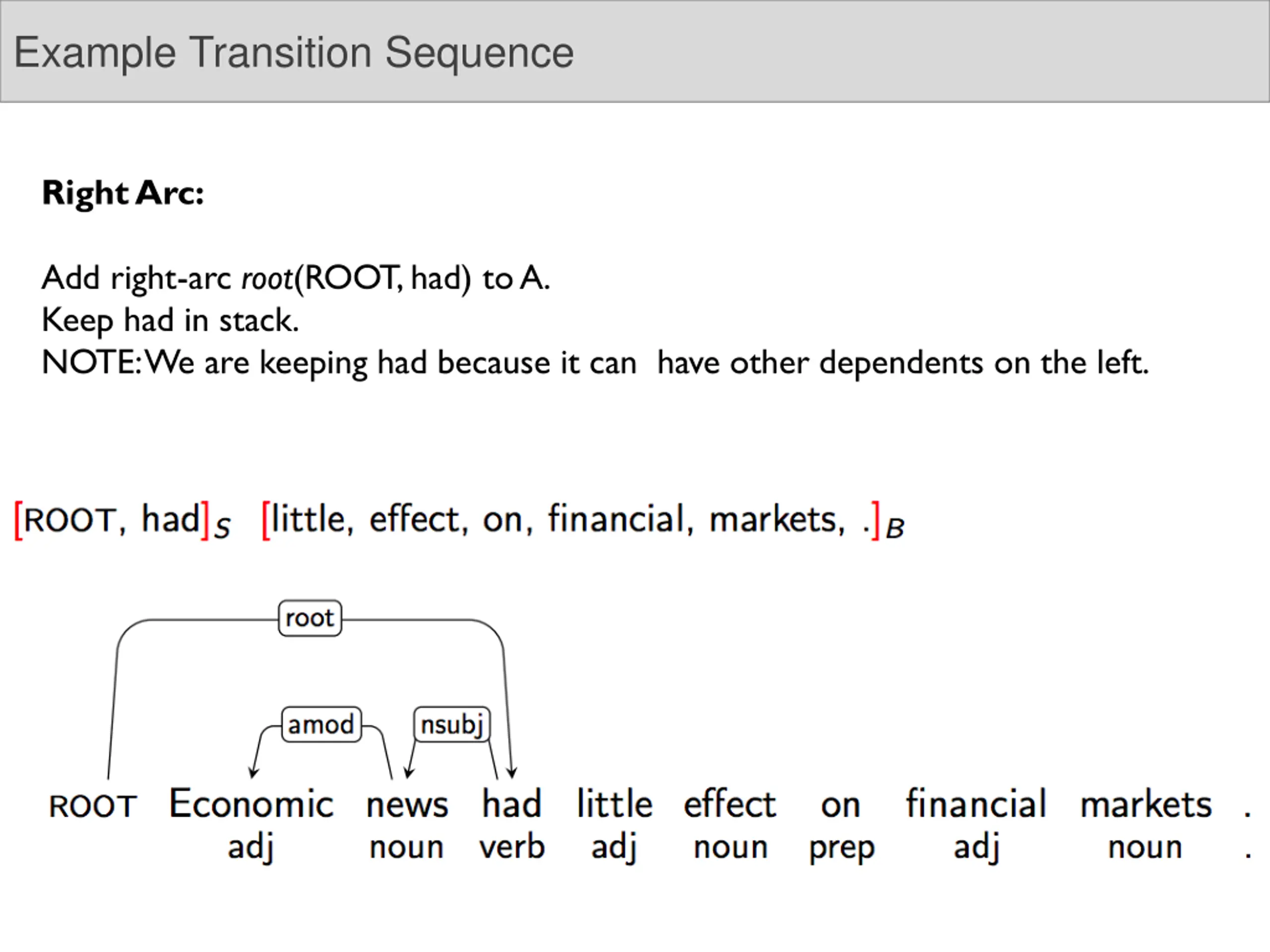Click the boxed "nsubj" arc label

pos(452,724)
